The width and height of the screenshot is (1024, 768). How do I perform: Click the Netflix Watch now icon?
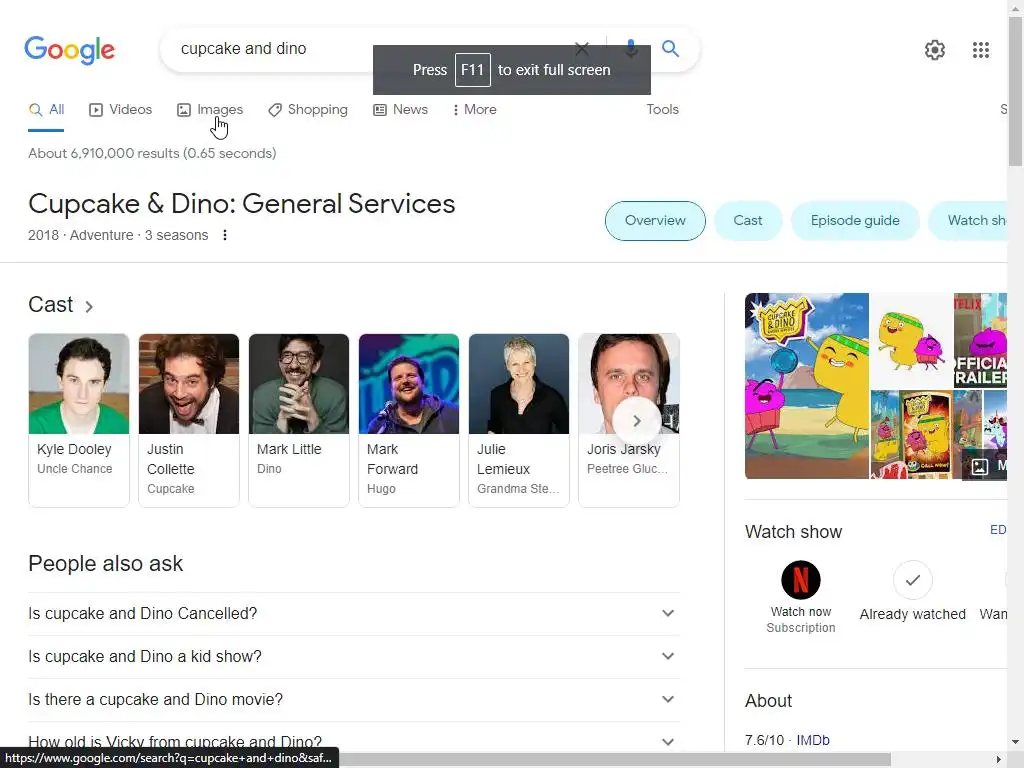(801, 580)
